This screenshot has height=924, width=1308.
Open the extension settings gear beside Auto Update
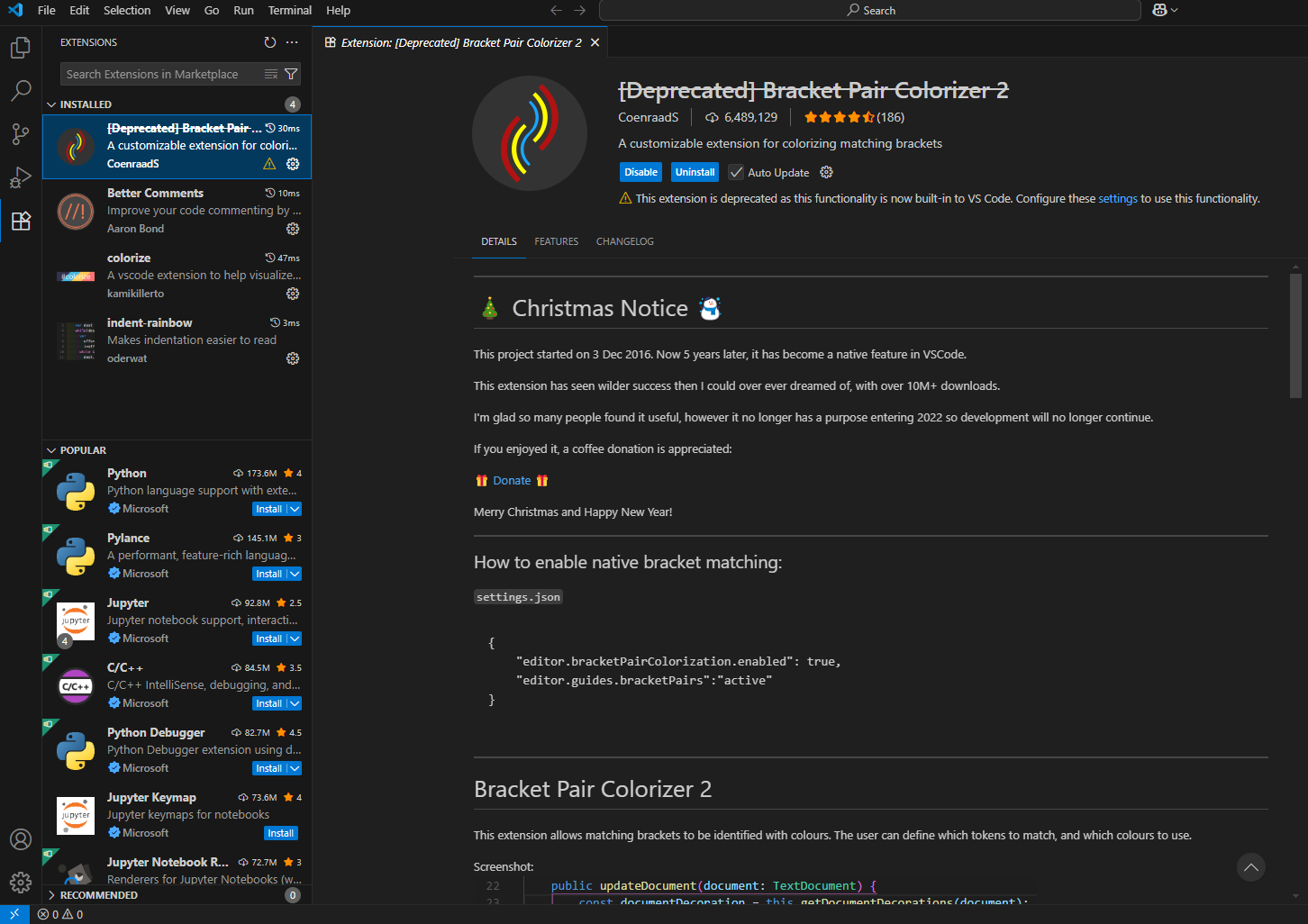826,172
